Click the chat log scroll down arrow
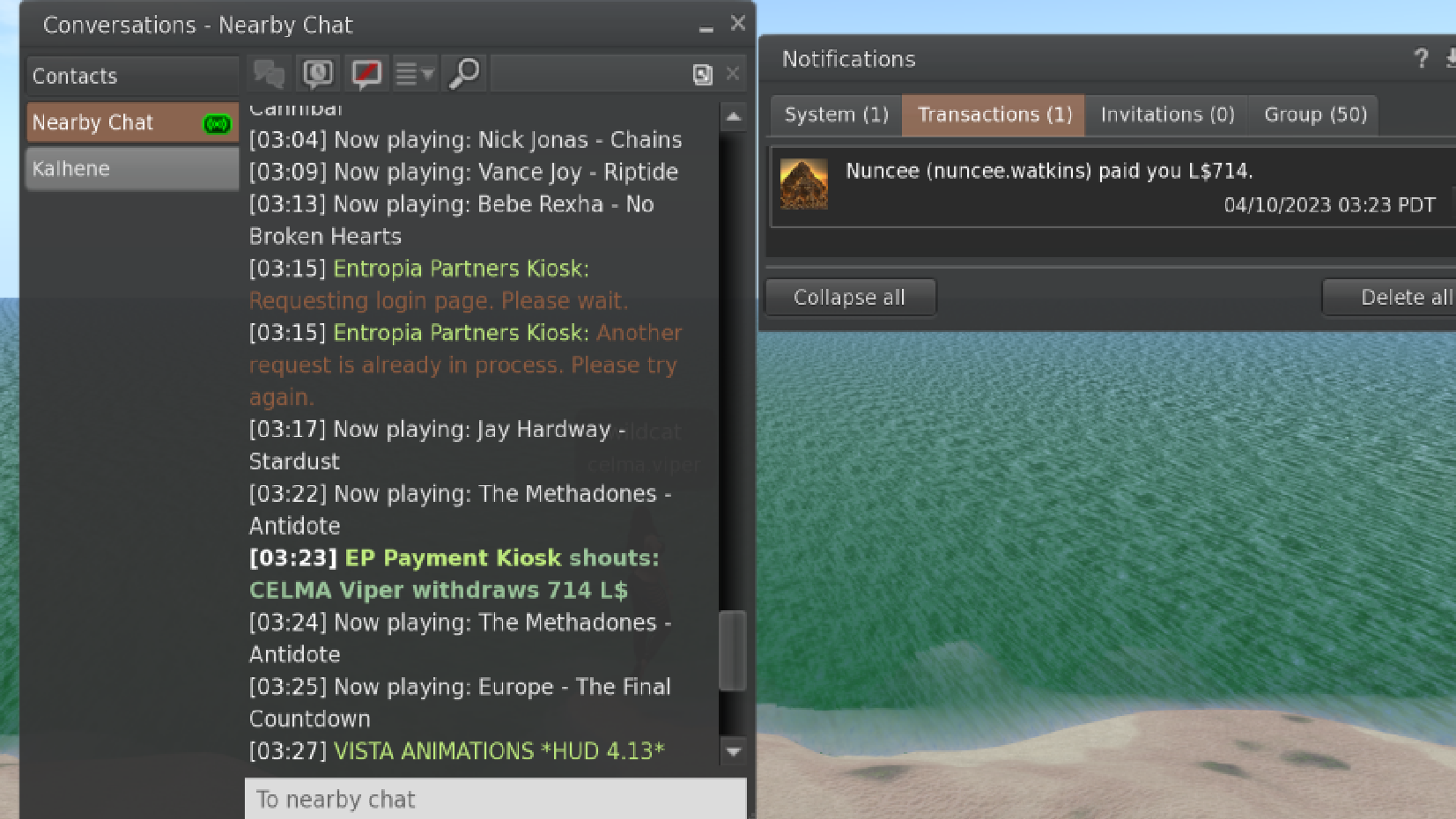1456x819 pixels. tap(733, 751)
